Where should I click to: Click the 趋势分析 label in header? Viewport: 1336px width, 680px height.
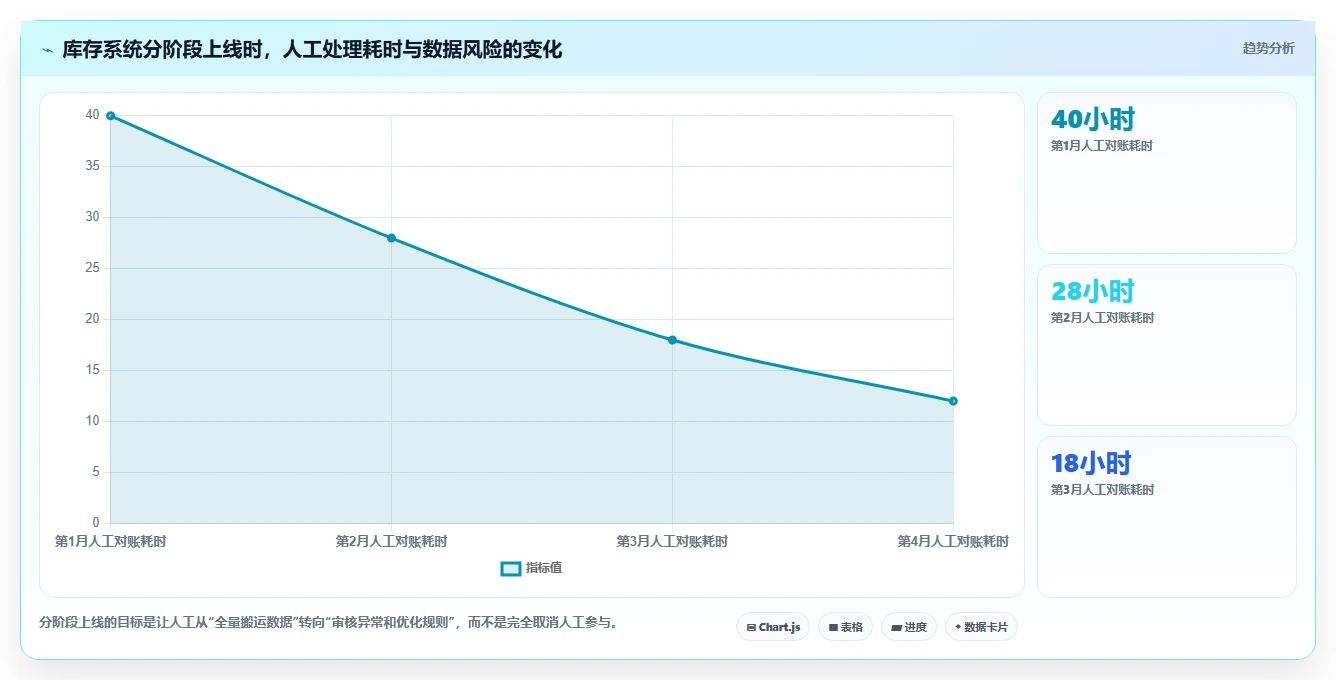1268,48
